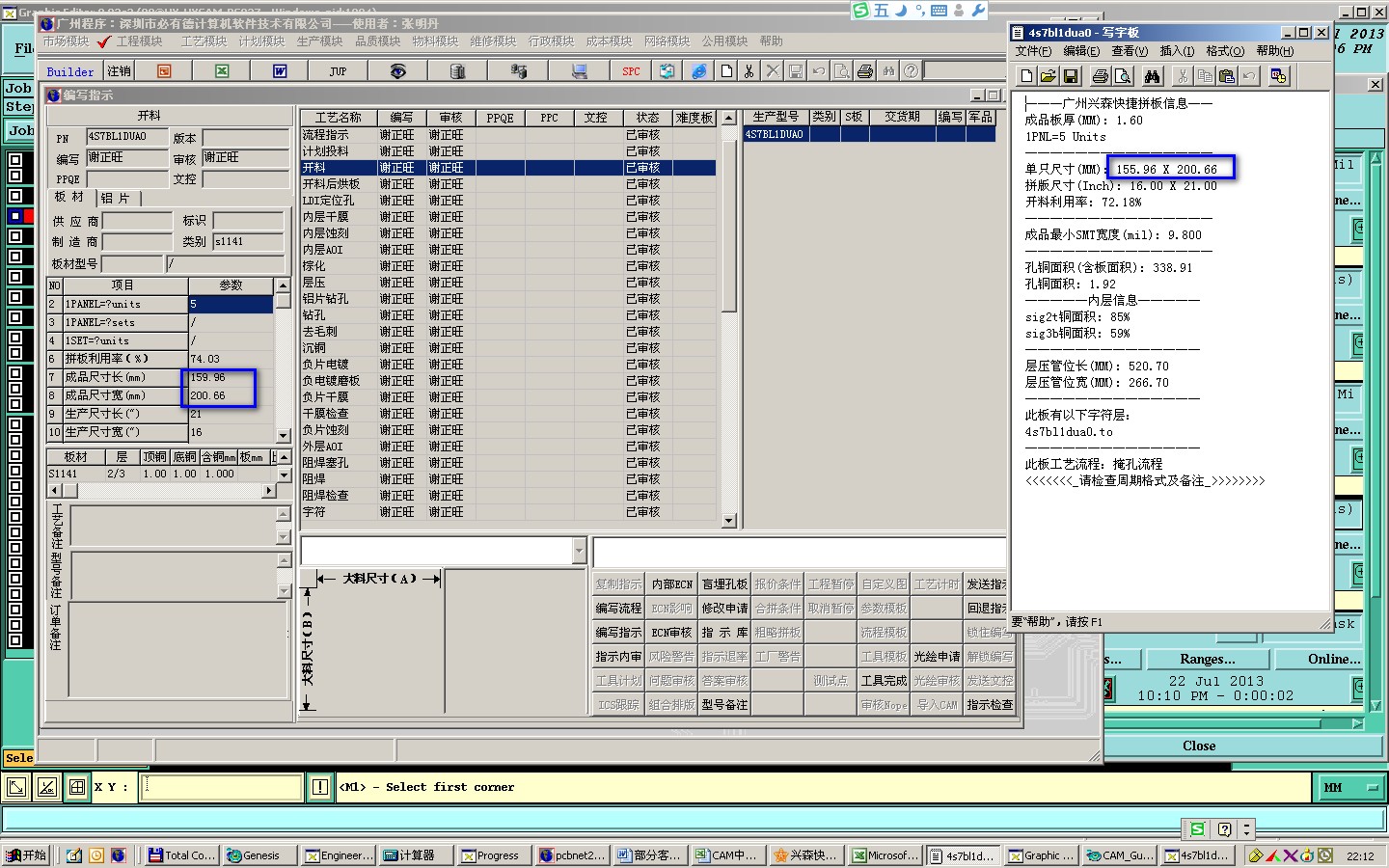
Task: Click the orange PowerPoint-style toolbar icon
Action: pyautogui.click(x=164, y=71)
